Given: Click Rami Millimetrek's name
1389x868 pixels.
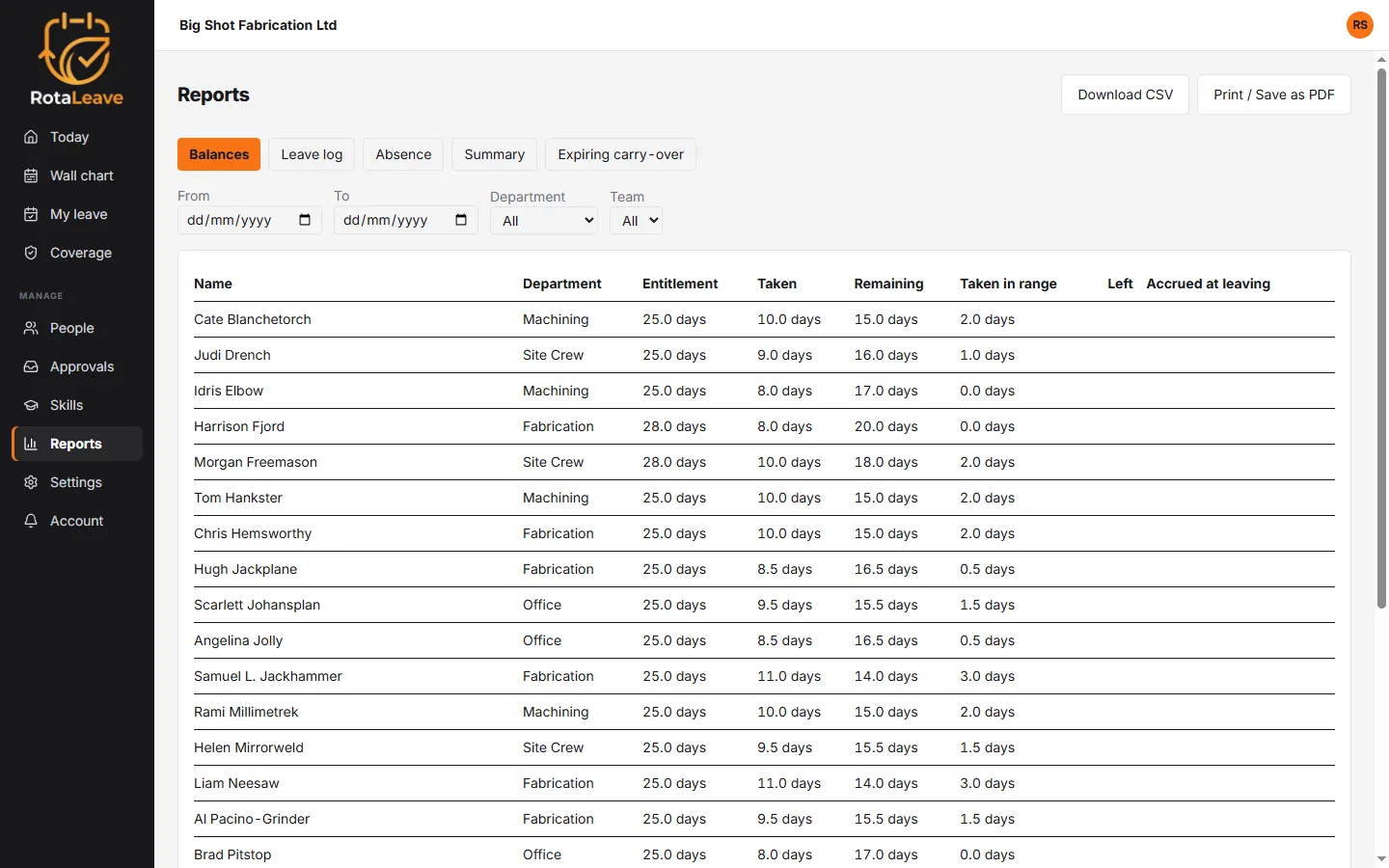Looking at the screenshot, I should 246,712.
